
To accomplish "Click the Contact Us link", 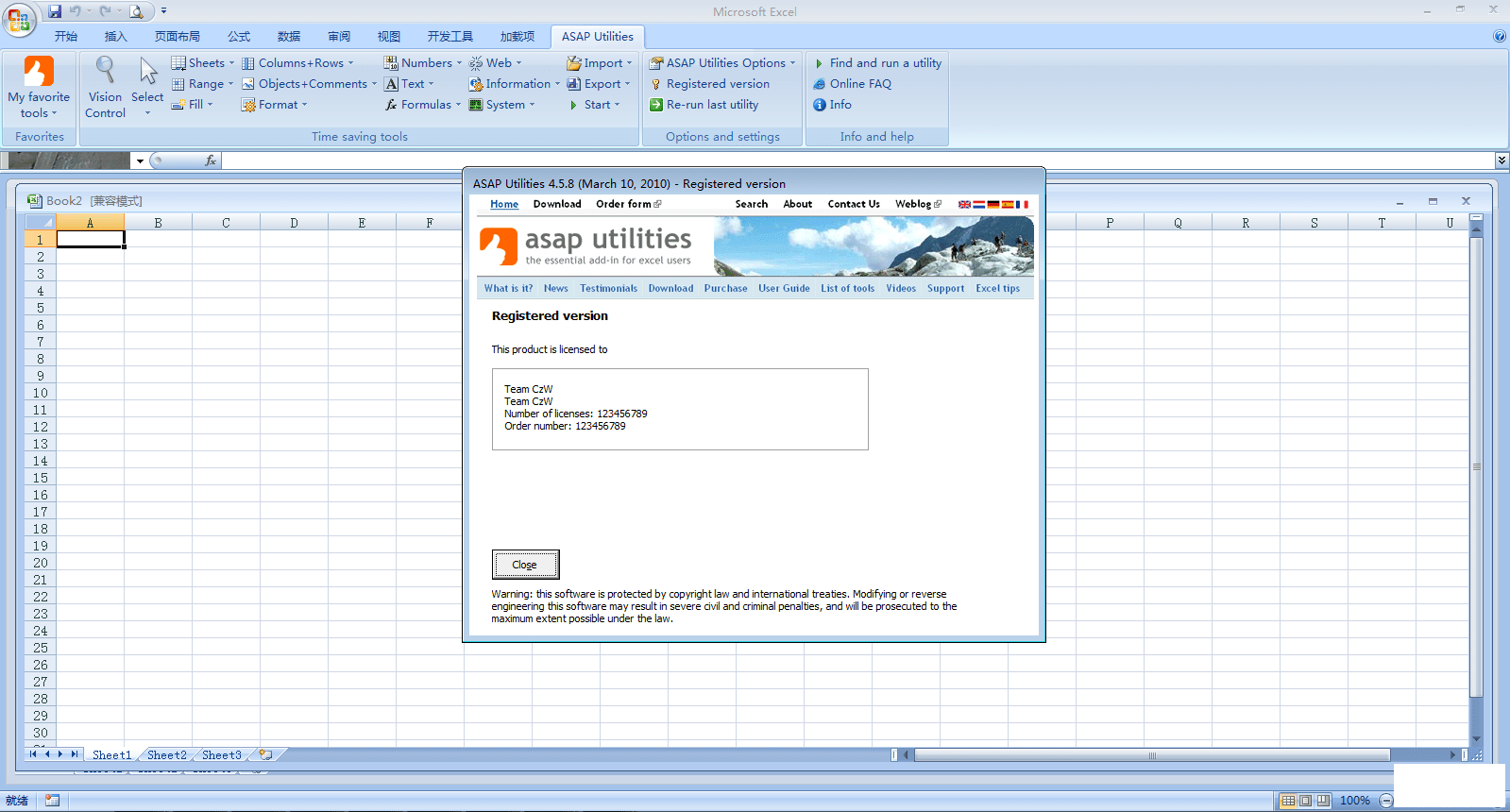I will (x=854, y=204).
